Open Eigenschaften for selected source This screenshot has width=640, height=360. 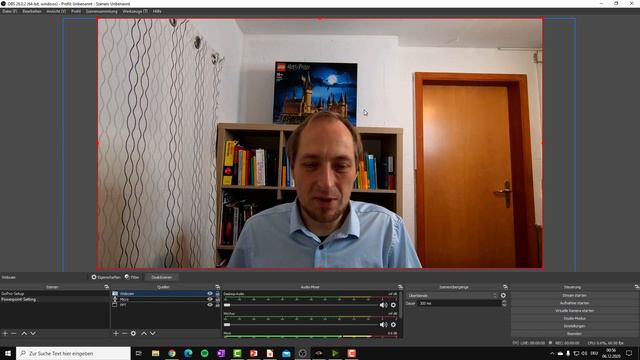tap(106, 277)
